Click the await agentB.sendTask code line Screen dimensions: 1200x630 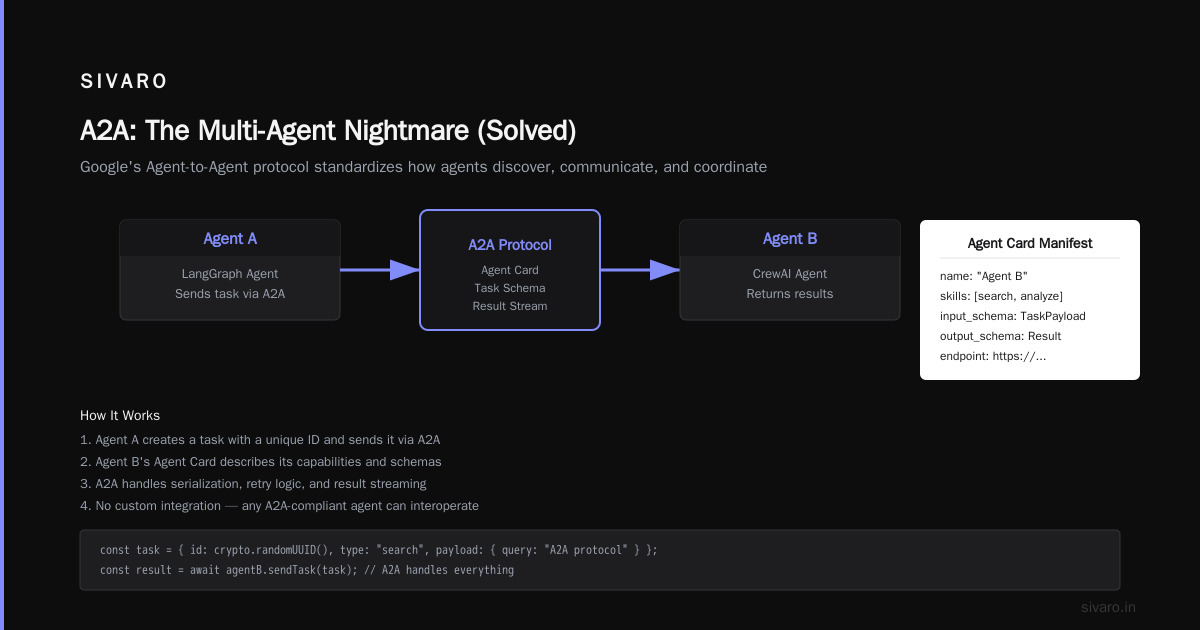point(307,570)
